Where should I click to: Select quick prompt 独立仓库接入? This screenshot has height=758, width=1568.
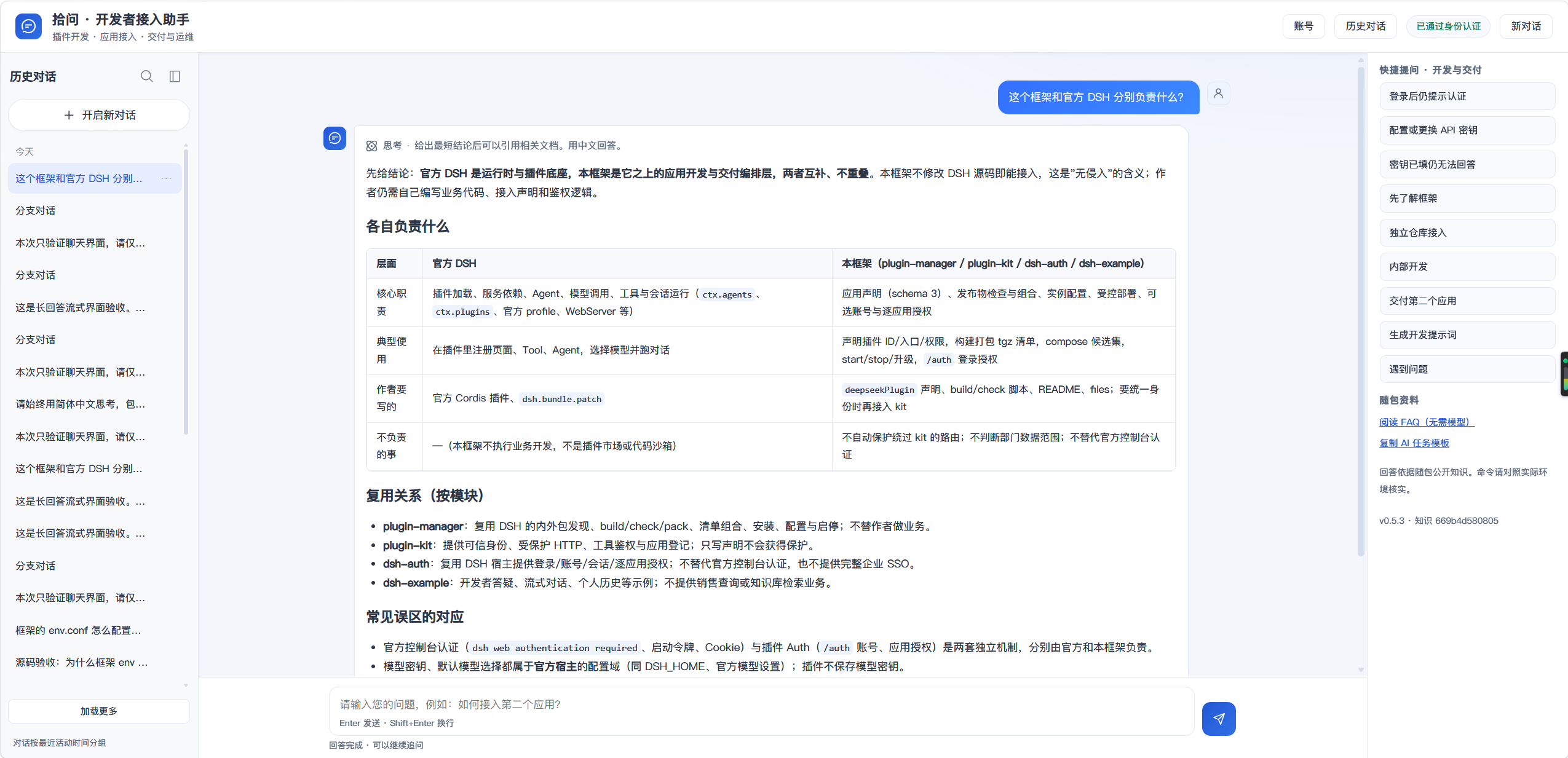coord(1467,233)
